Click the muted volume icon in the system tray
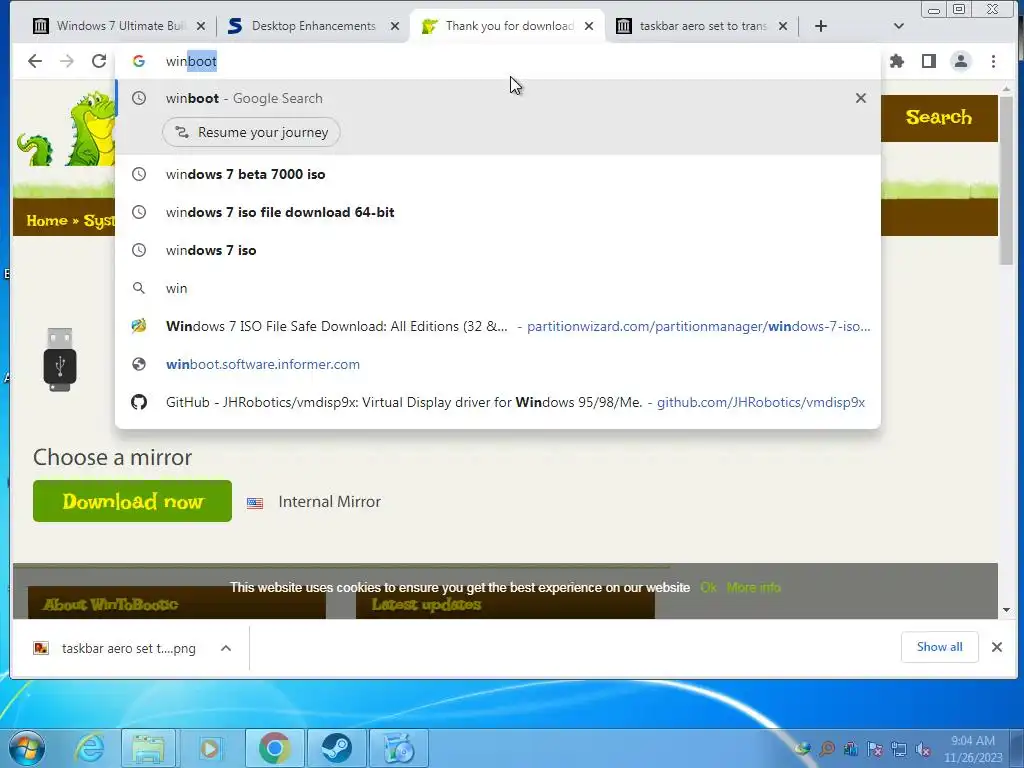The image size is (1024, 768). [x=923, y=749]
